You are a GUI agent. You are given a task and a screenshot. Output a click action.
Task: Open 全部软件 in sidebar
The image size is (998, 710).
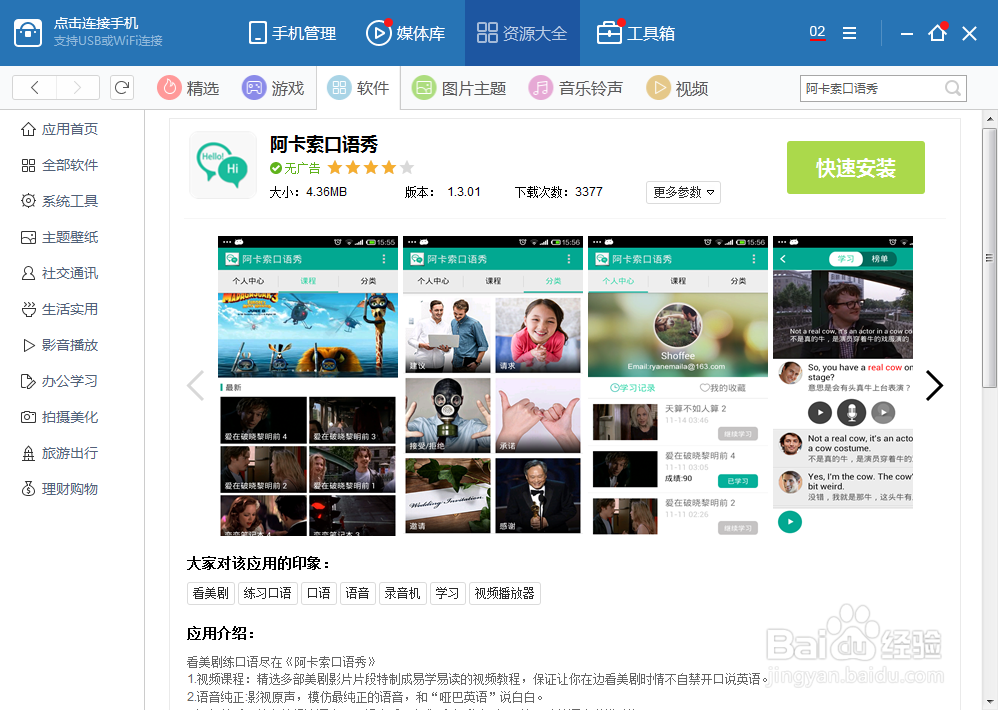(x=60, y=165)
